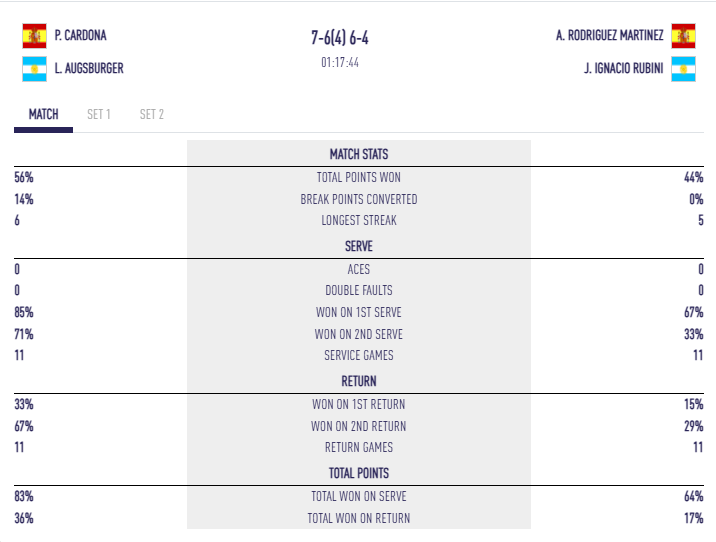Image resolution: width=716 pixels, height=542 pixels.
Task: Select player name L. Augsburger
Action: click(89, 68)
